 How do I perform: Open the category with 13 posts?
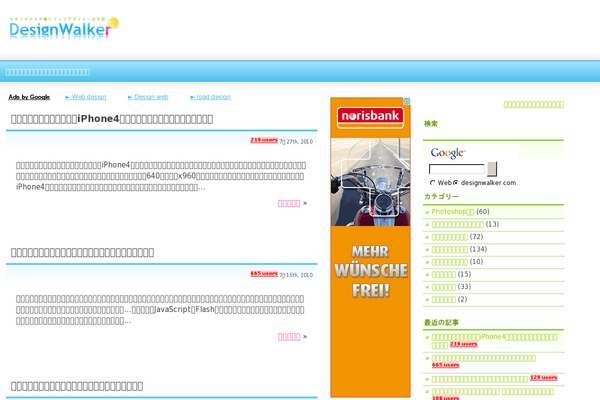[458, 224]
